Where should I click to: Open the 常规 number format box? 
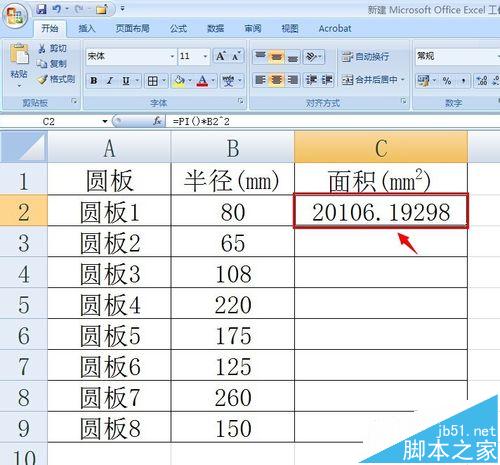(x=457, y=56)
